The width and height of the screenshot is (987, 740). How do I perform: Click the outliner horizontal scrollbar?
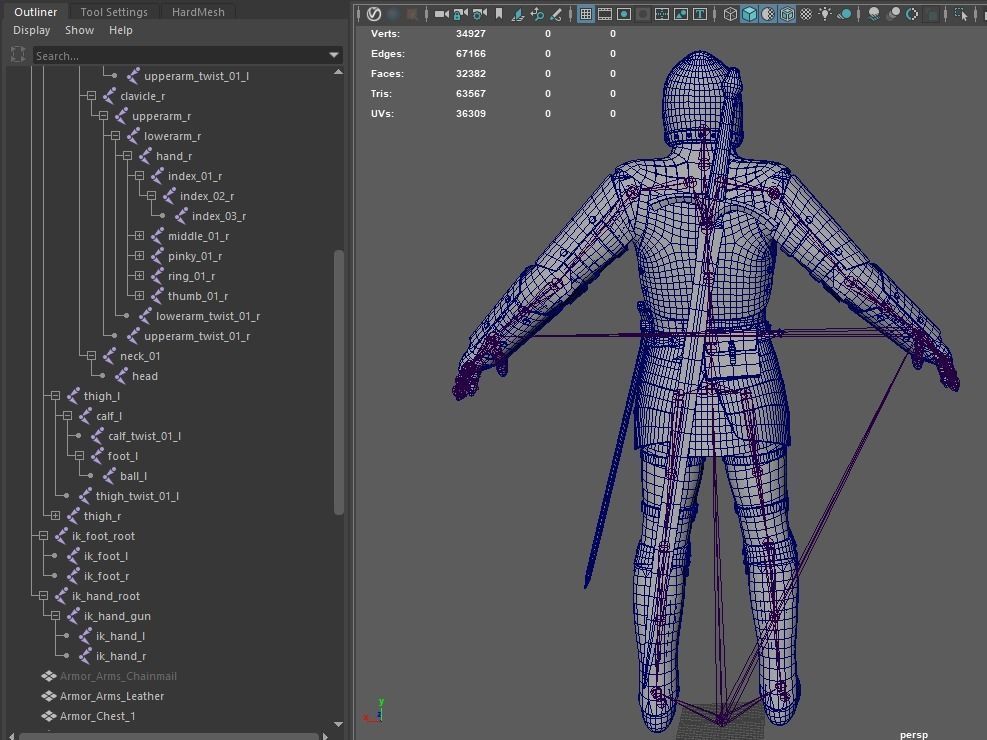point(168,736)
